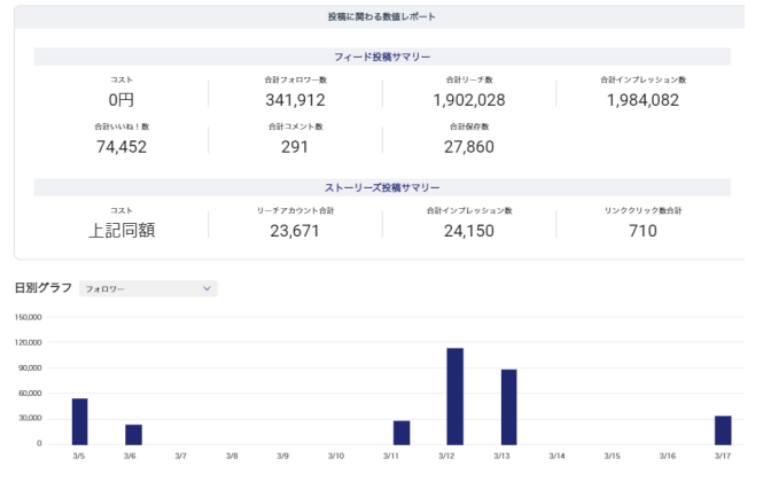Image resolution: width=765 pixels, height=477 pixels.
Task: Click the リンククリック数合計 value 710
Action: tap(643, 231)
